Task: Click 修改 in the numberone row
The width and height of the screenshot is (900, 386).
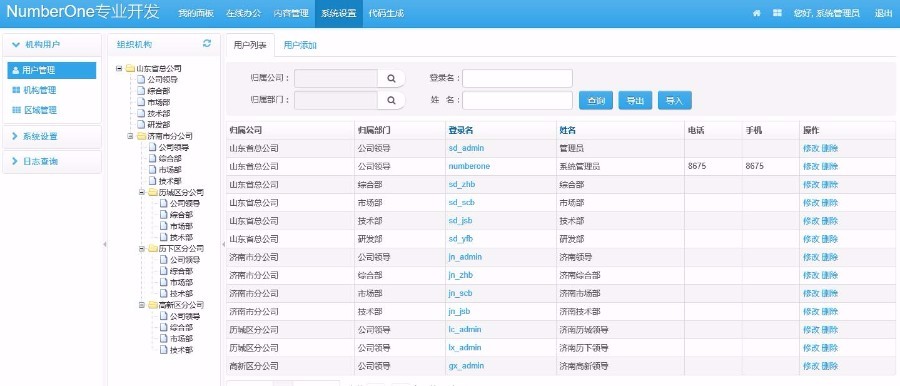Action: (x=811, y=166)
